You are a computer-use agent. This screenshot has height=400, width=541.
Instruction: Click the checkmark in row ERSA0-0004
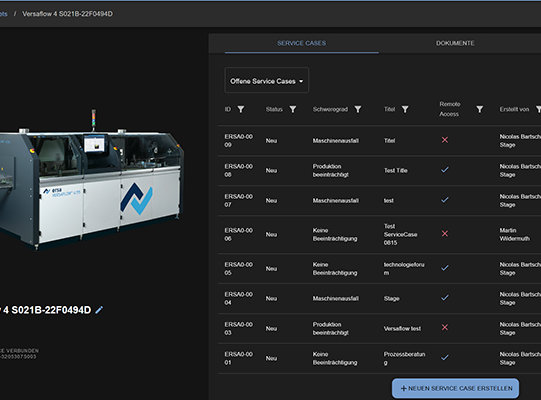(x=445, y=297)
